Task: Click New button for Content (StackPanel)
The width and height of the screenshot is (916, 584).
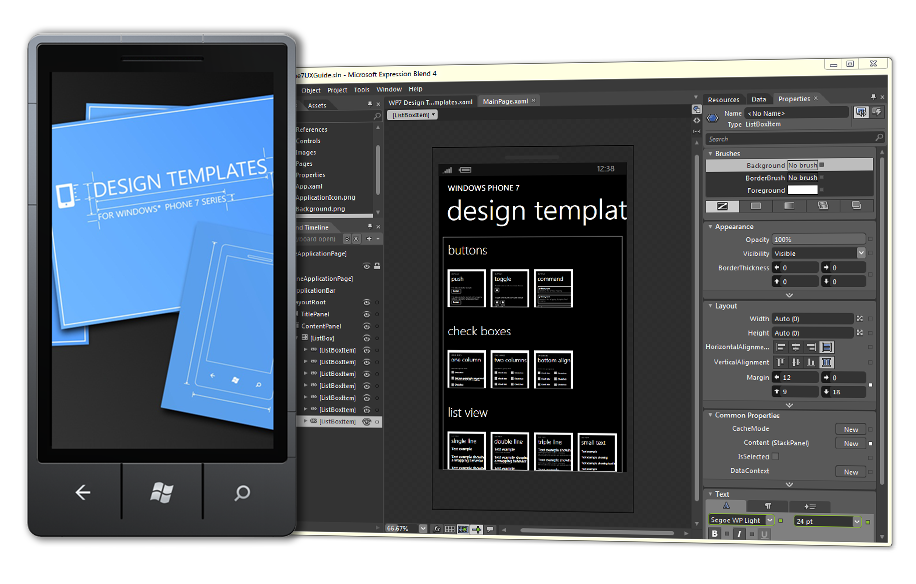Action: tap(851, 443)
